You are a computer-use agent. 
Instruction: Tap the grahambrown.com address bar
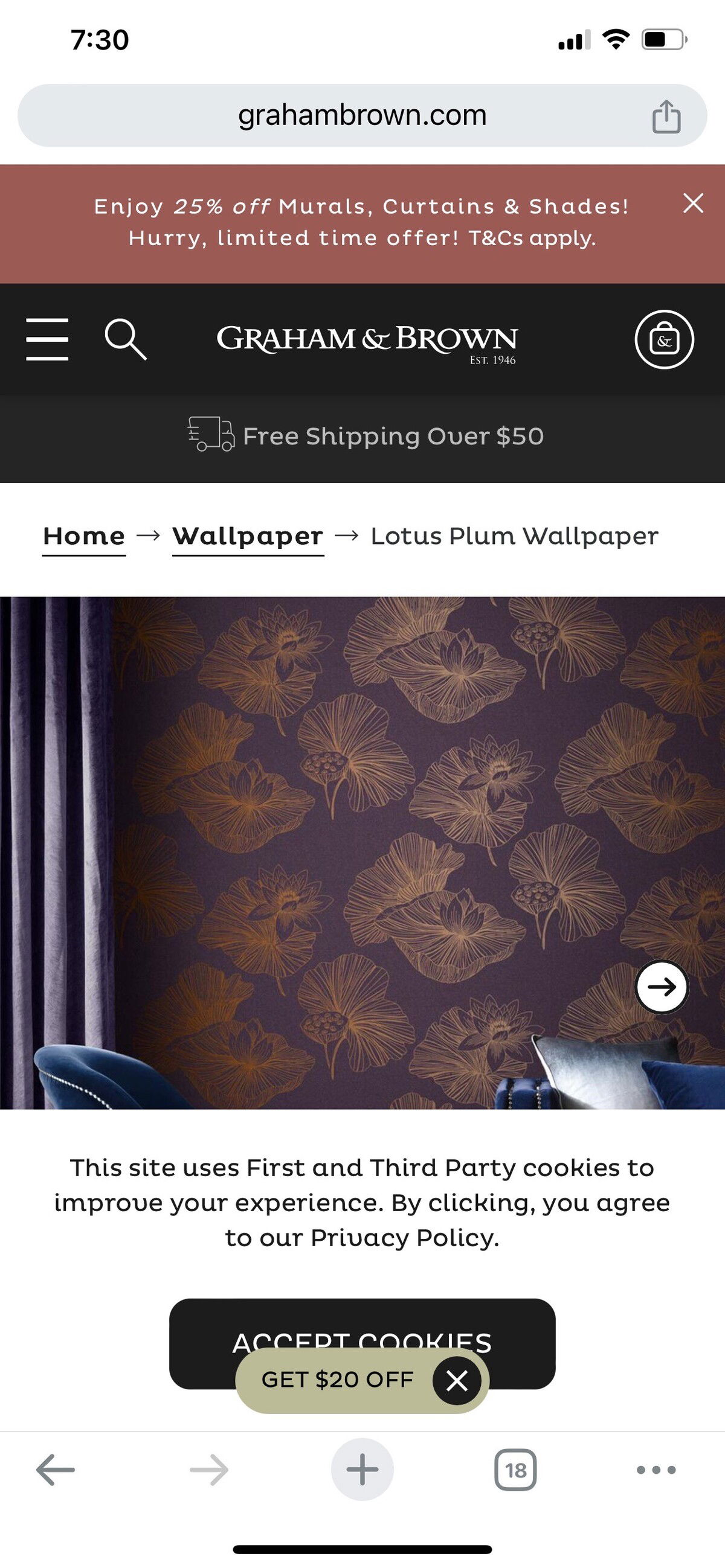click(x=362, y=116)
